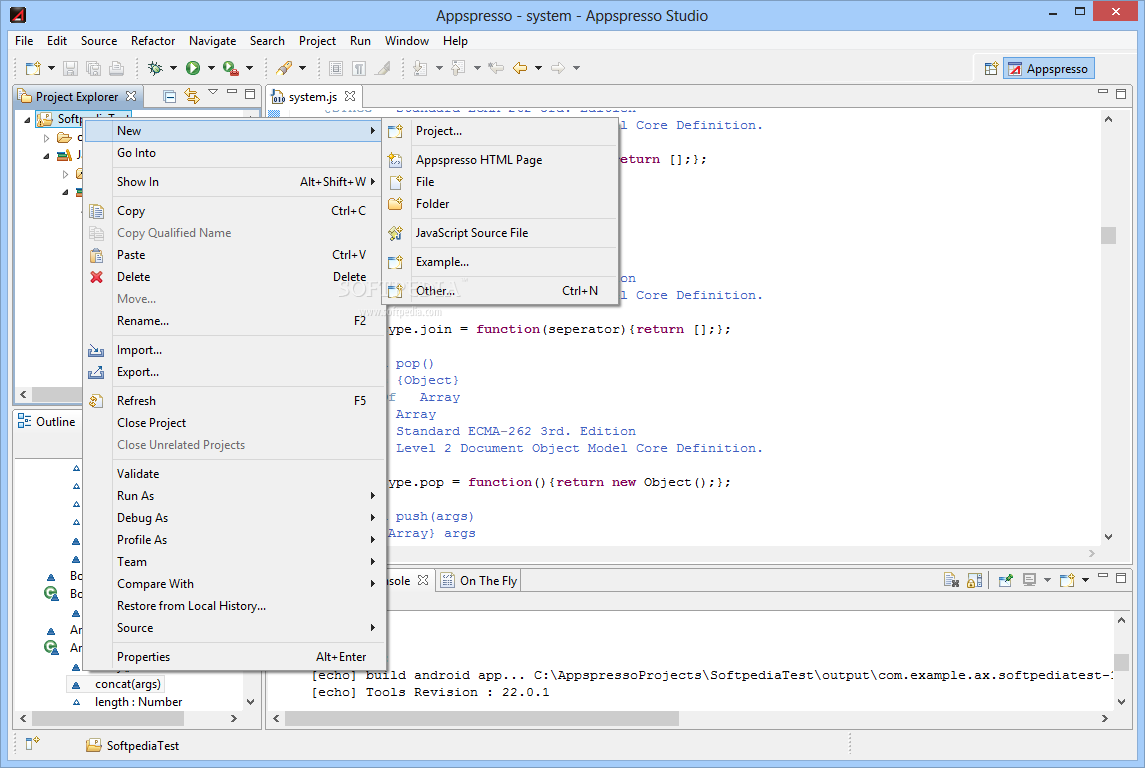Click Outline panel horizontal scrollbar thumb
This screenshot has width=1145, height=768.
coord(108,719)
